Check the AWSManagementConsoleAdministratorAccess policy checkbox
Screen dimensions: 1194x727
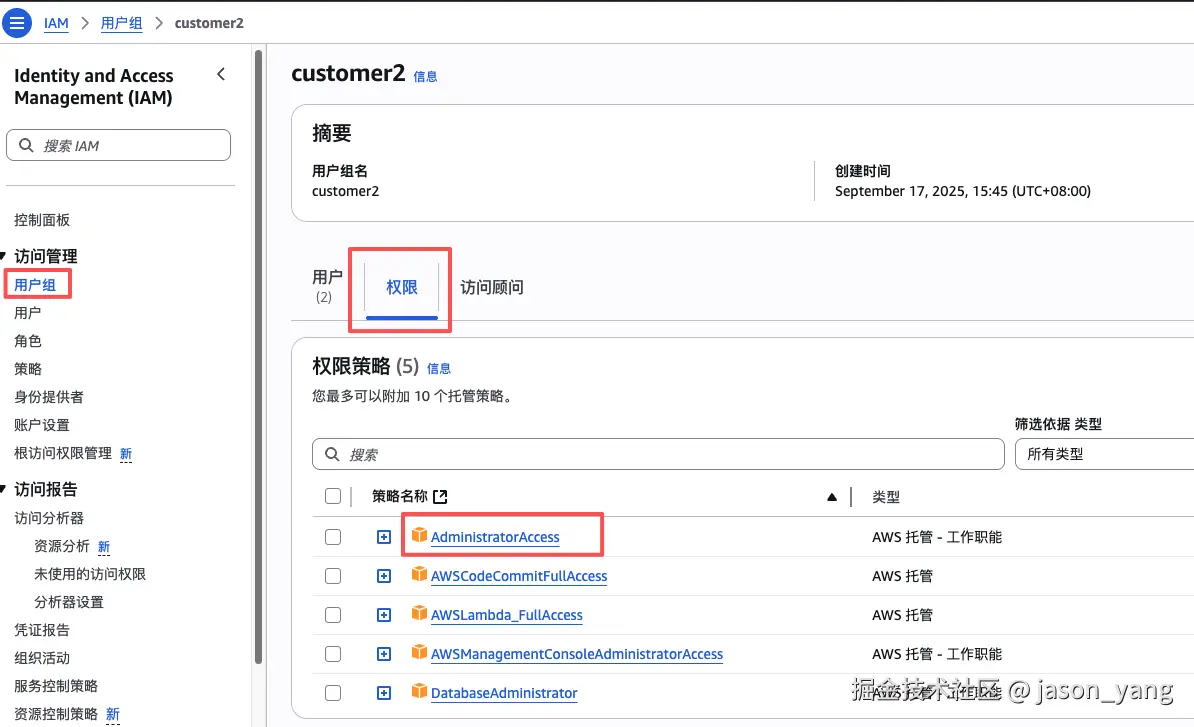333,654
